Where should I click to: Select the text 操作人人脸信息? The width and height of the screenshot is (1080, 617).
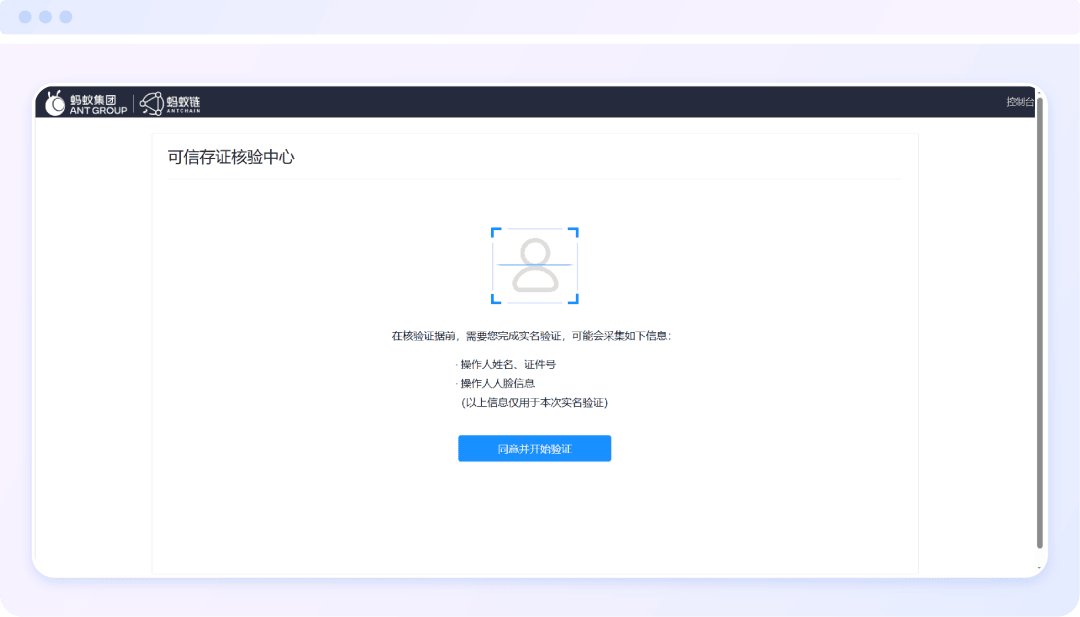[x=497, y=384]
